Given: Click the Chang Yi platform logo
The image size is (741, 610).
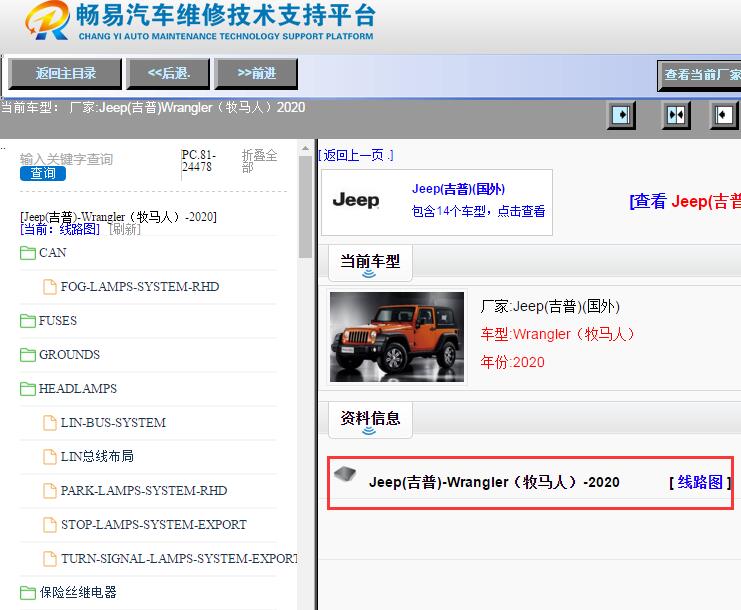Looking at the screenshot, I should click(x=47, y=20).
